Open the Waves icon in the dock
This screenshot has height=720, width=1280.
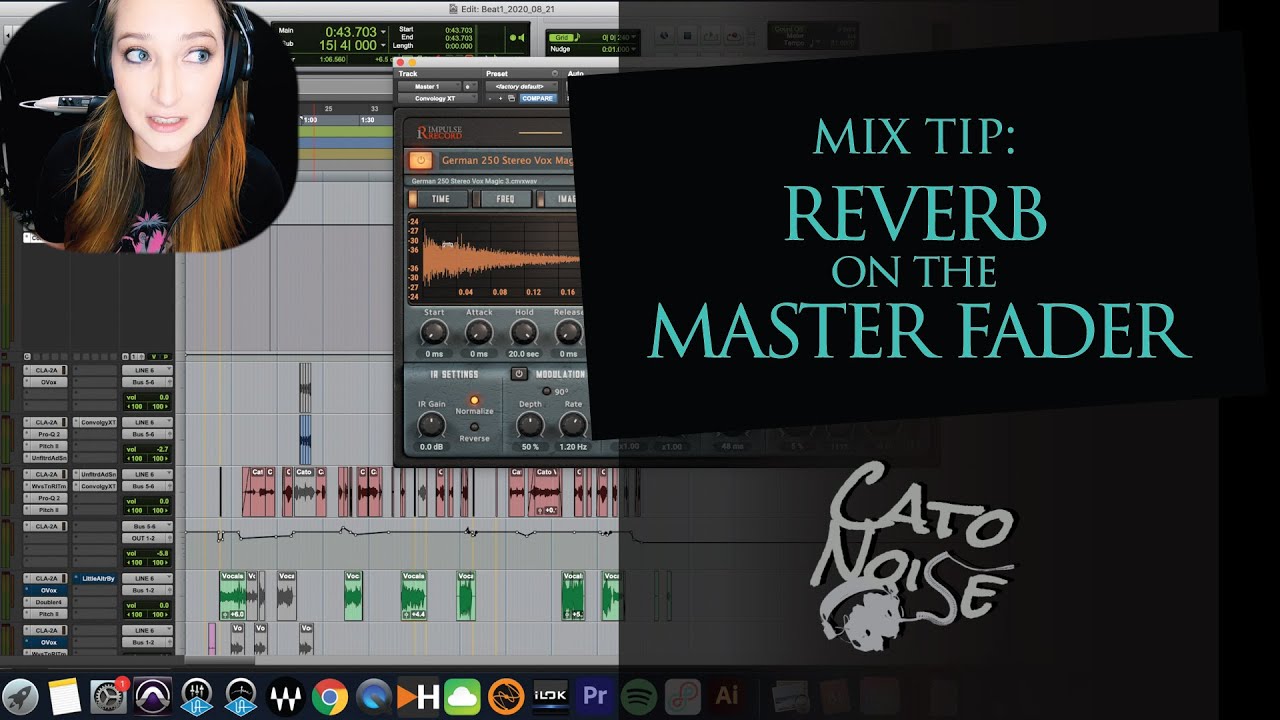point(285,696)
